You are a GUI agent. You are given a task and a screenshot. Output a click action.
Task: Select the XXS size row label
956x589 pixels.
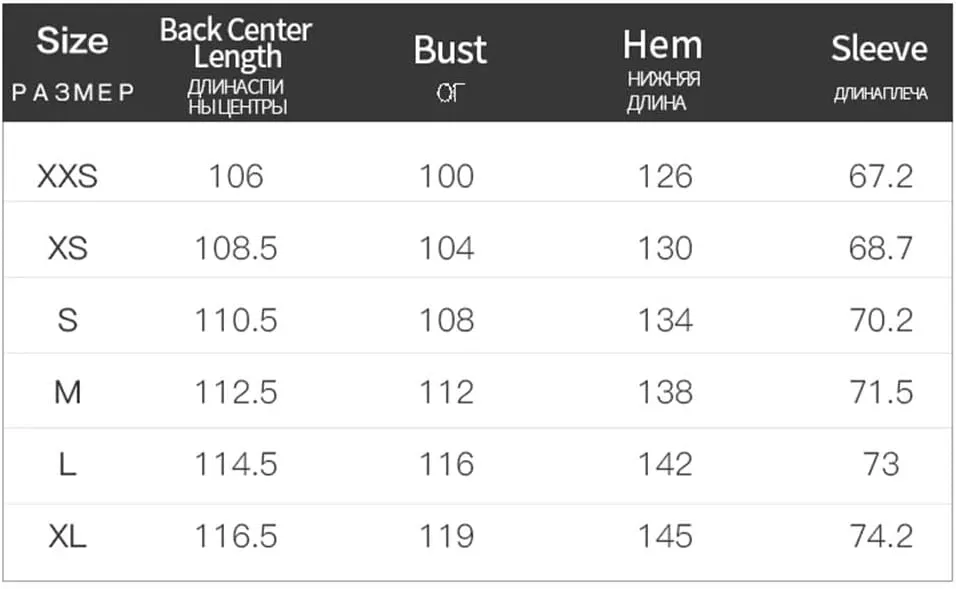(67, 176)
